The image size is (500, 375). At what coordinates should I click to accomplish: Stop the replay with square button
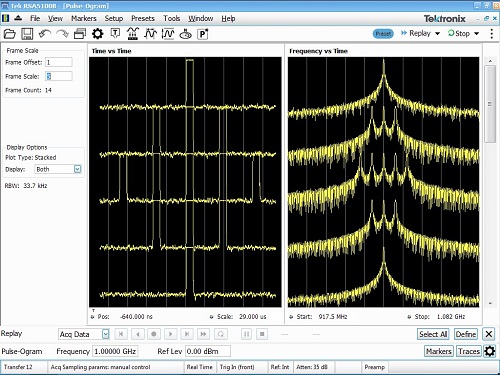[262, 334]
